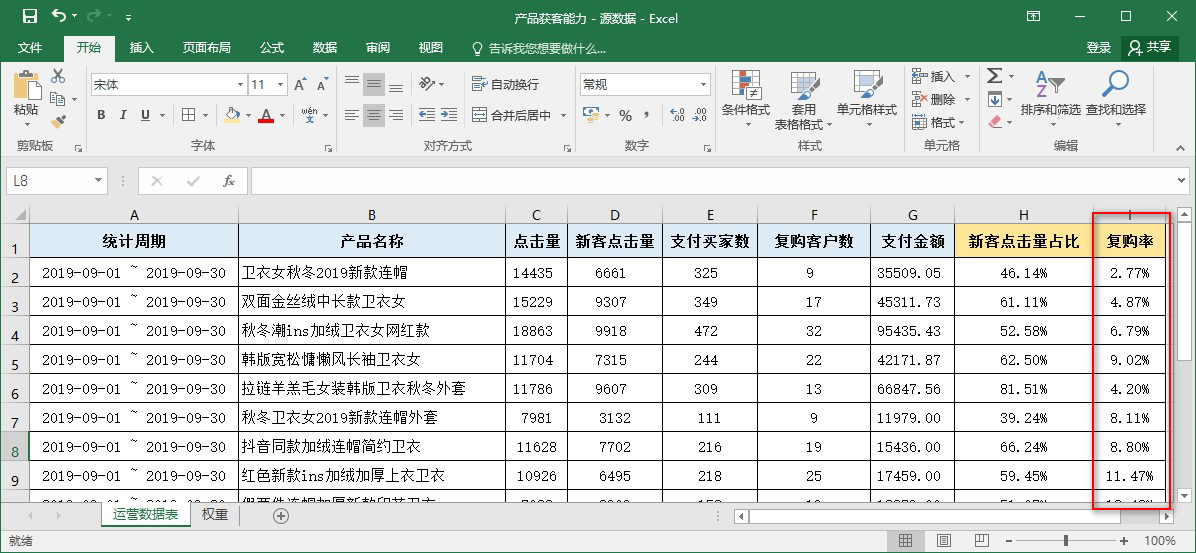
Task: Click the Undo arrow icon
Action: pyautogui.click(x=59, y=16)
